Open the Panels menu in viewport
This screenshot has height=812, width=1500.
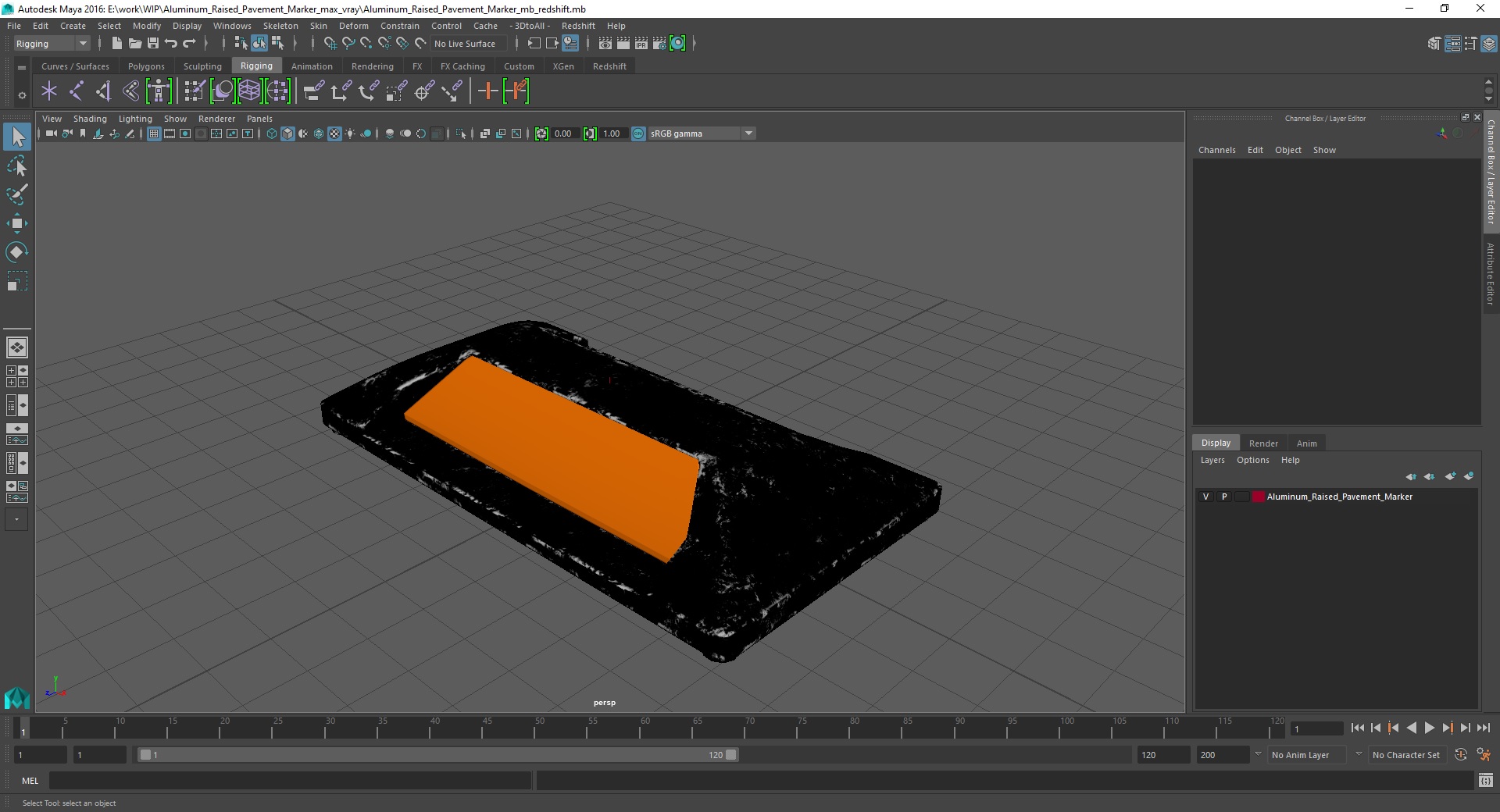(x=259, y=119)
